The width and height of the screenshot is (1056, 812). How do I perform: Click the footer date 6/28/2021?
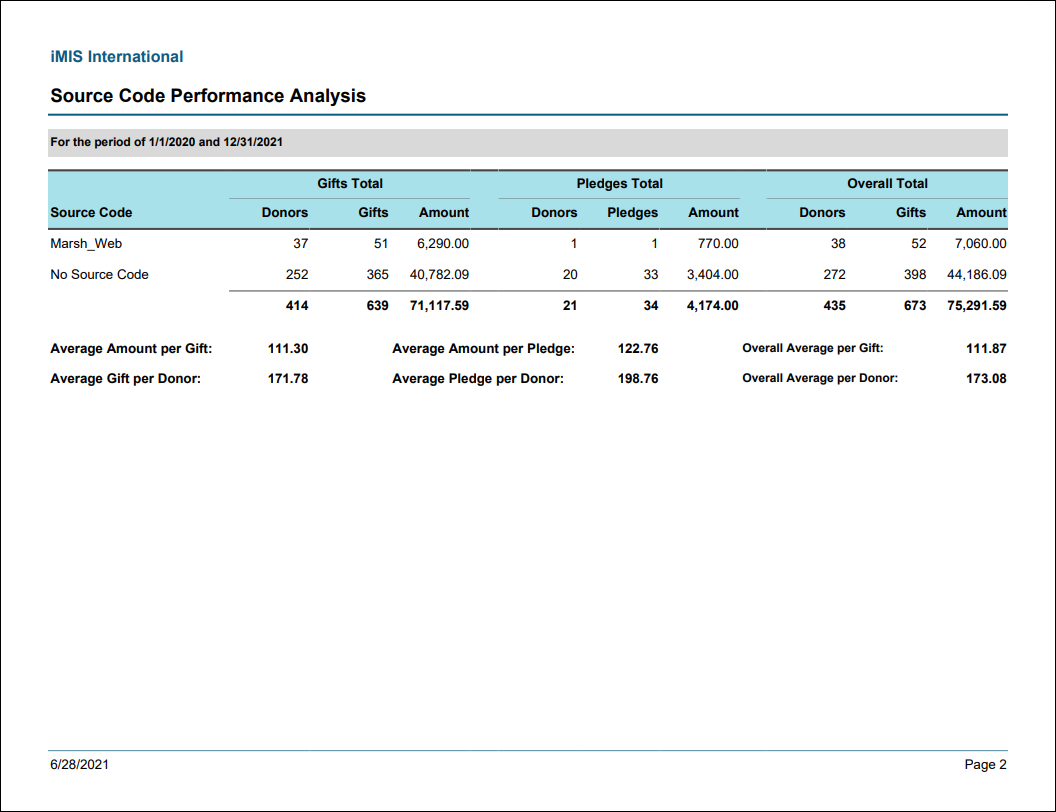click(79, 764)
